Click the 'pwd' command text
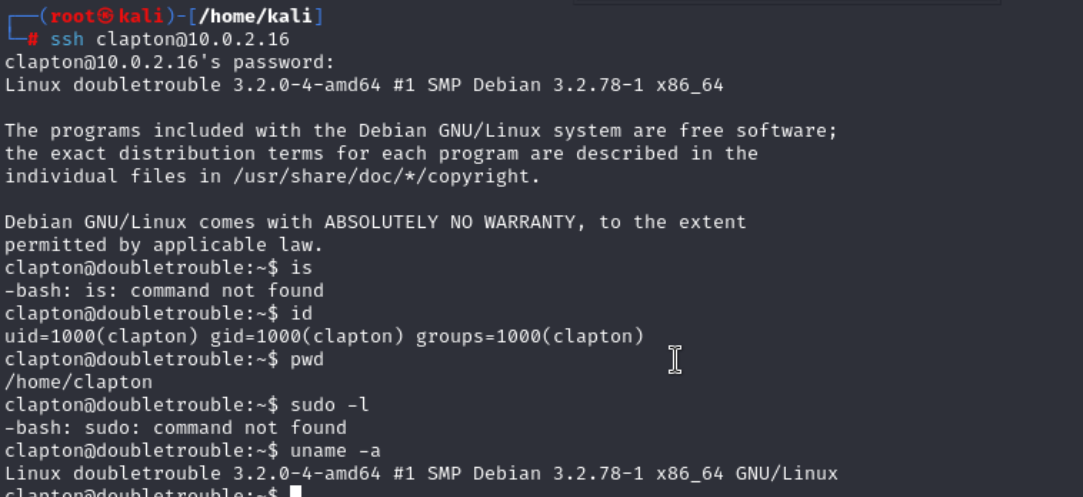 tap(307, 360)
